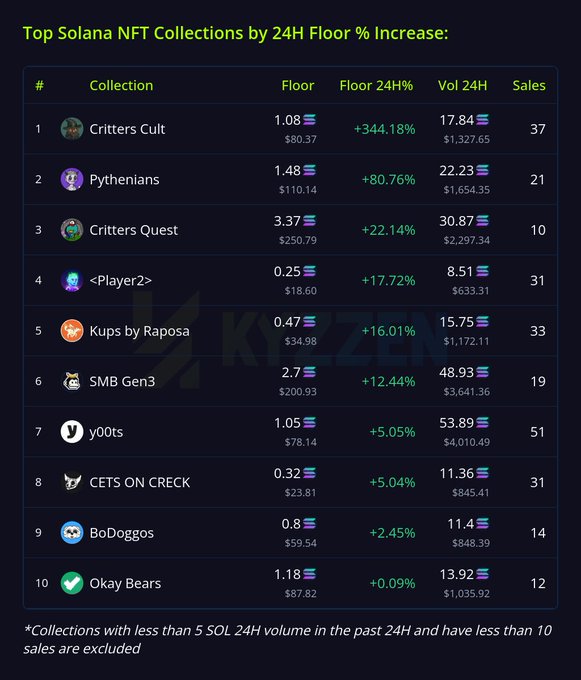Click the y00ts logo avatar
Screen dimensions: 581x680
click(x=72, y=432)
